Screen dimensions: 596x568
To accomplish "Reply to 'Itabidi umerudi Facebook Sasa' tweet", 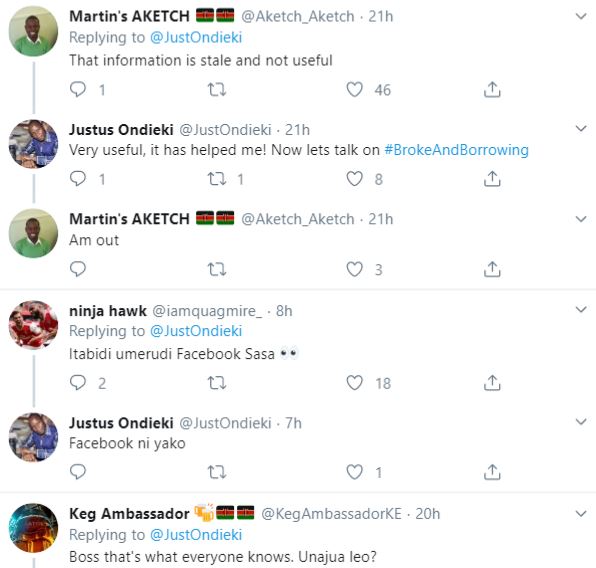I will pos(78,383).
